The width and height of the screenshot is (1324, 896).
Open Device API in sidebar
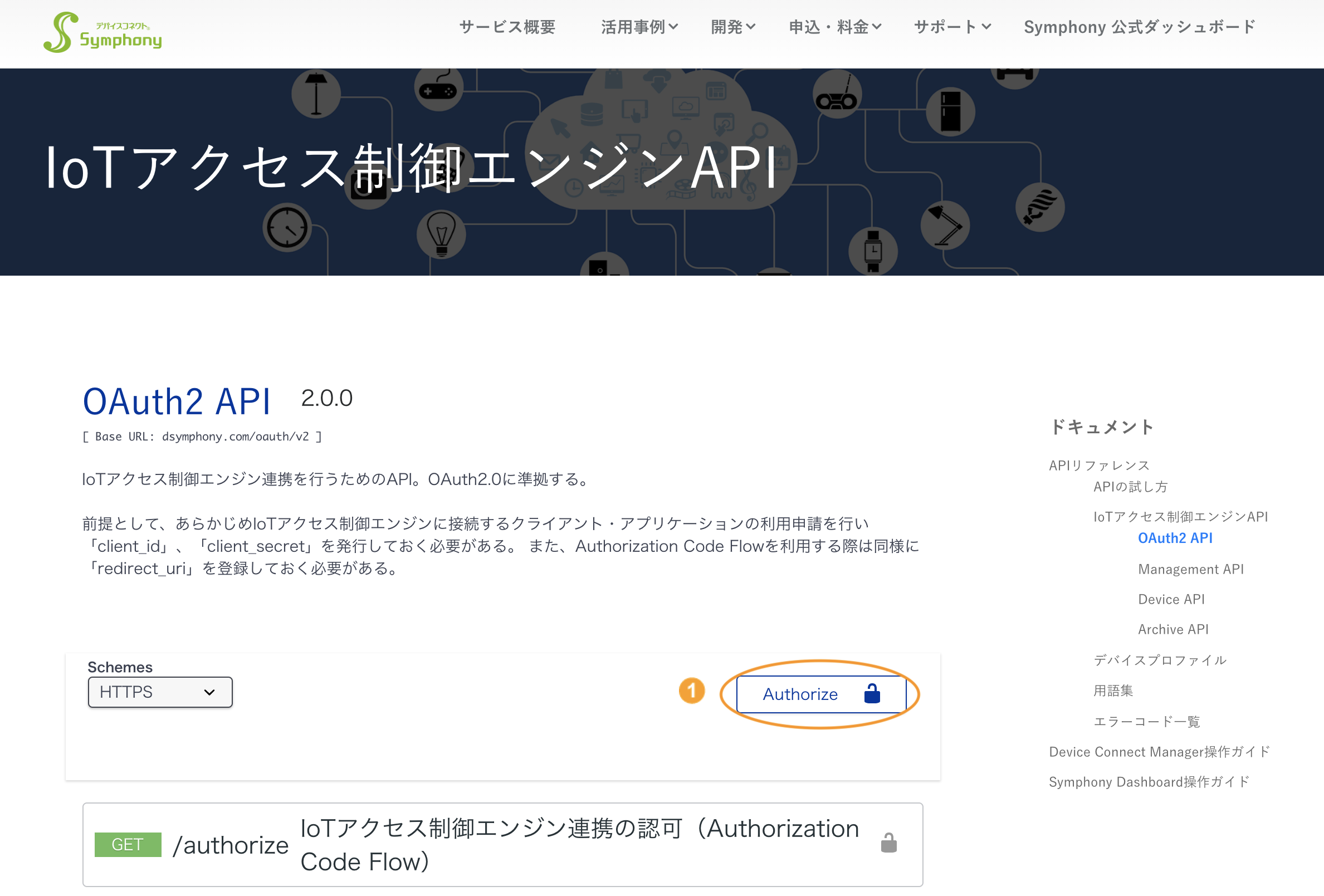(1171, 599)
